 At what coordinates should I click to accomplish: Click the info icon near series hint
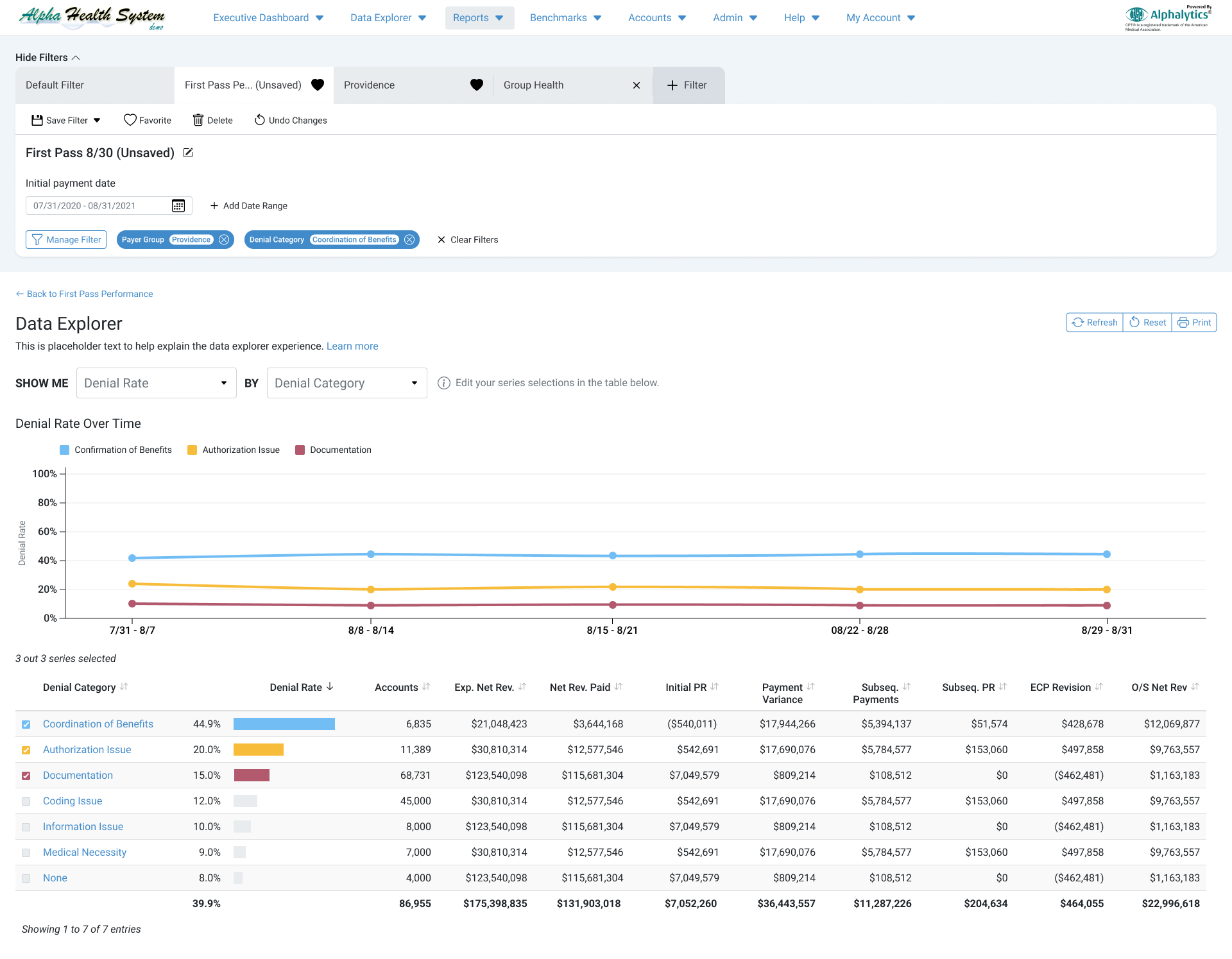pyautogui.click(x=443, y=383)
